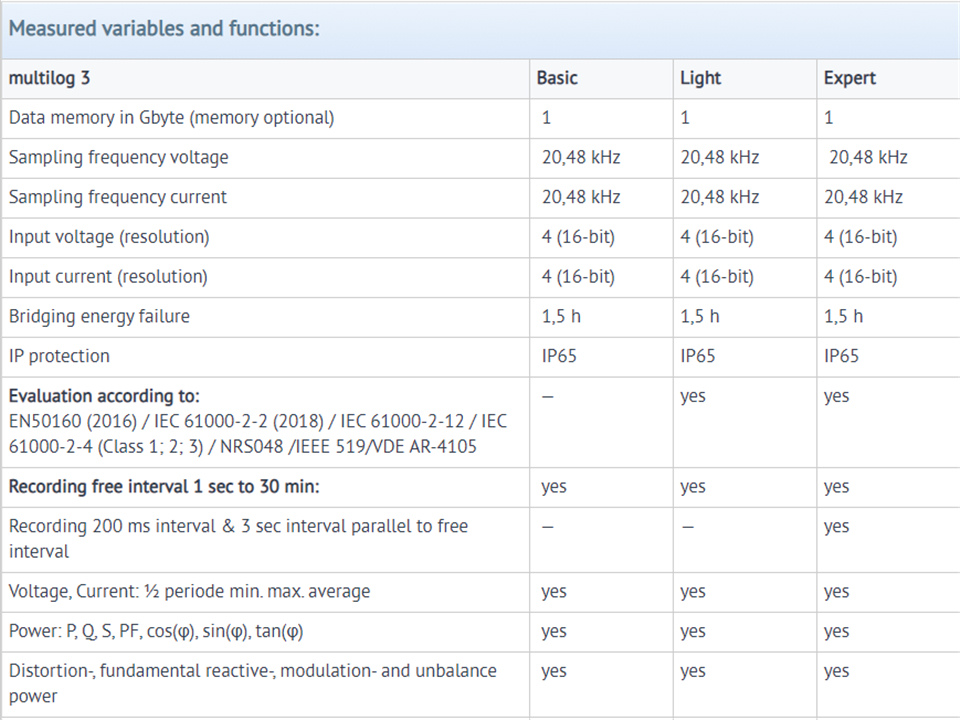
Task: Select the bold 'Evaluation according to:' label
Action: [104, 396]
